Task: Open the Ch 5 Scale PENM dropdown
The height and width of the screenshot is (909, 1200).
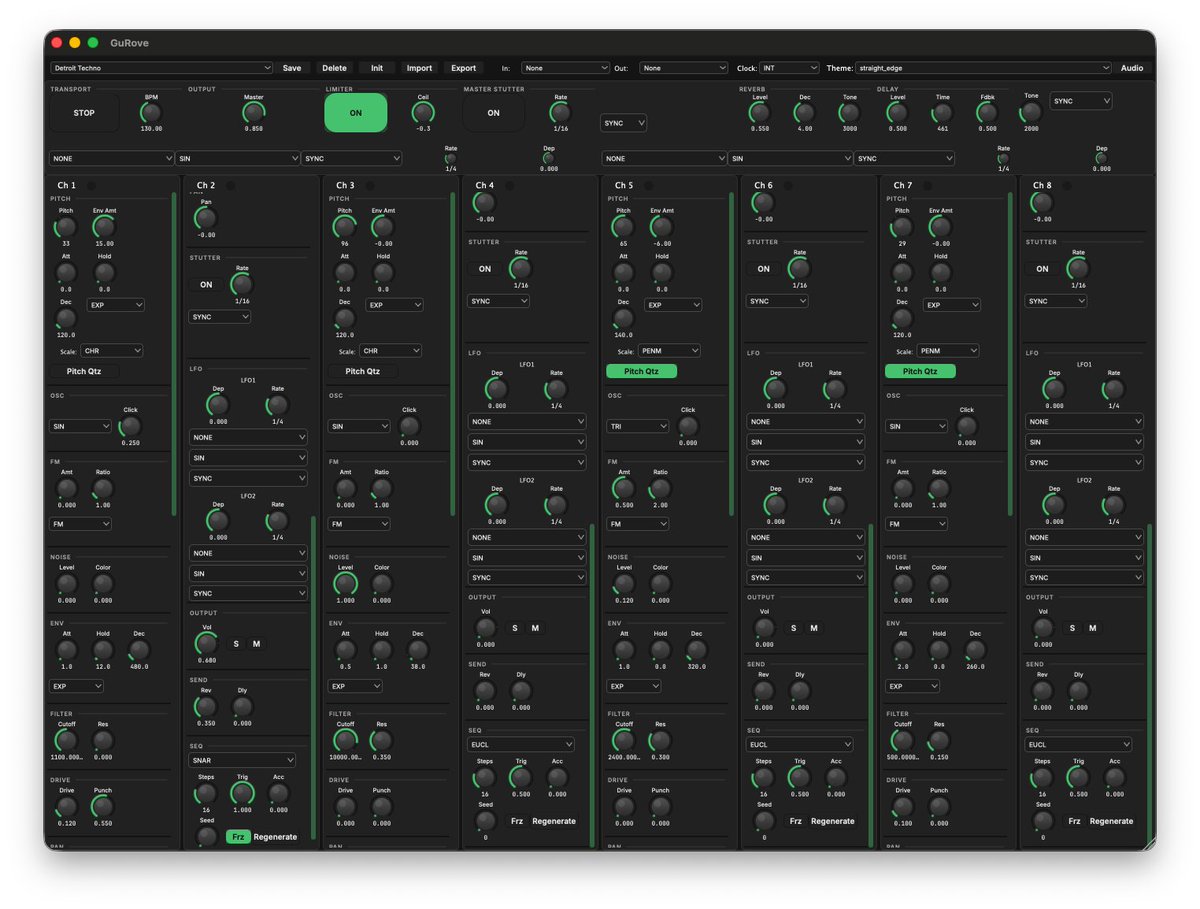Action: [x=669, y=351]
